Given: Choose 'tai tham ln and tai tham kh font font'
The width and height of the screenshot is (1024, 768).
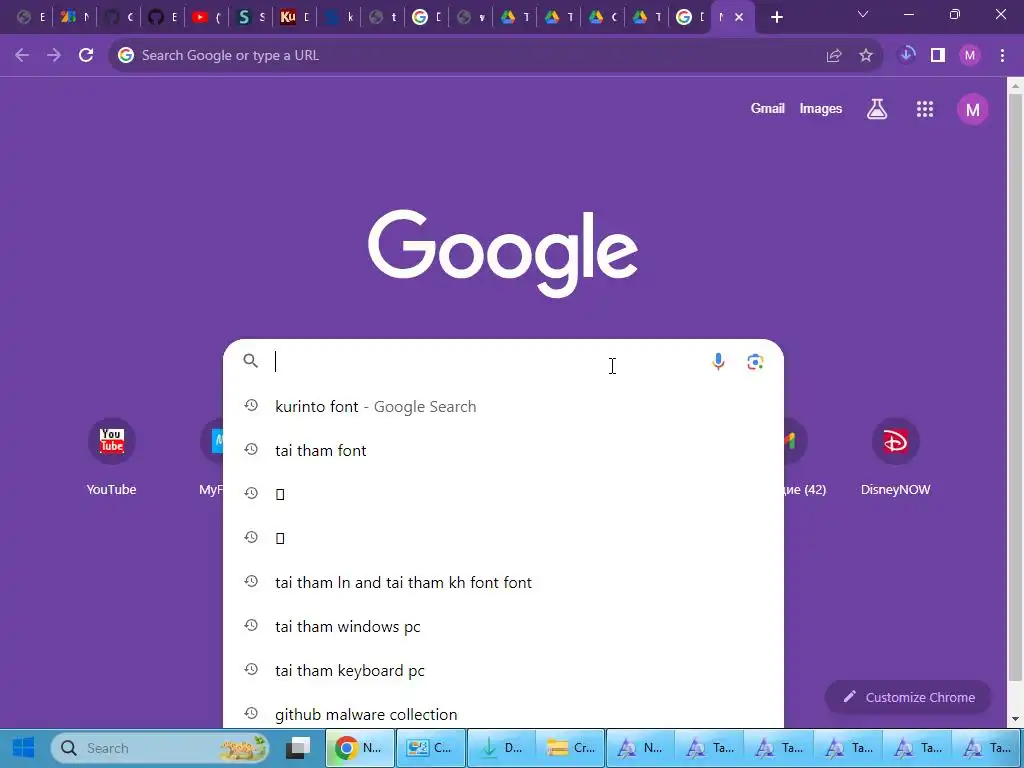Looking at the screenshot, I should tap(503, 583).
